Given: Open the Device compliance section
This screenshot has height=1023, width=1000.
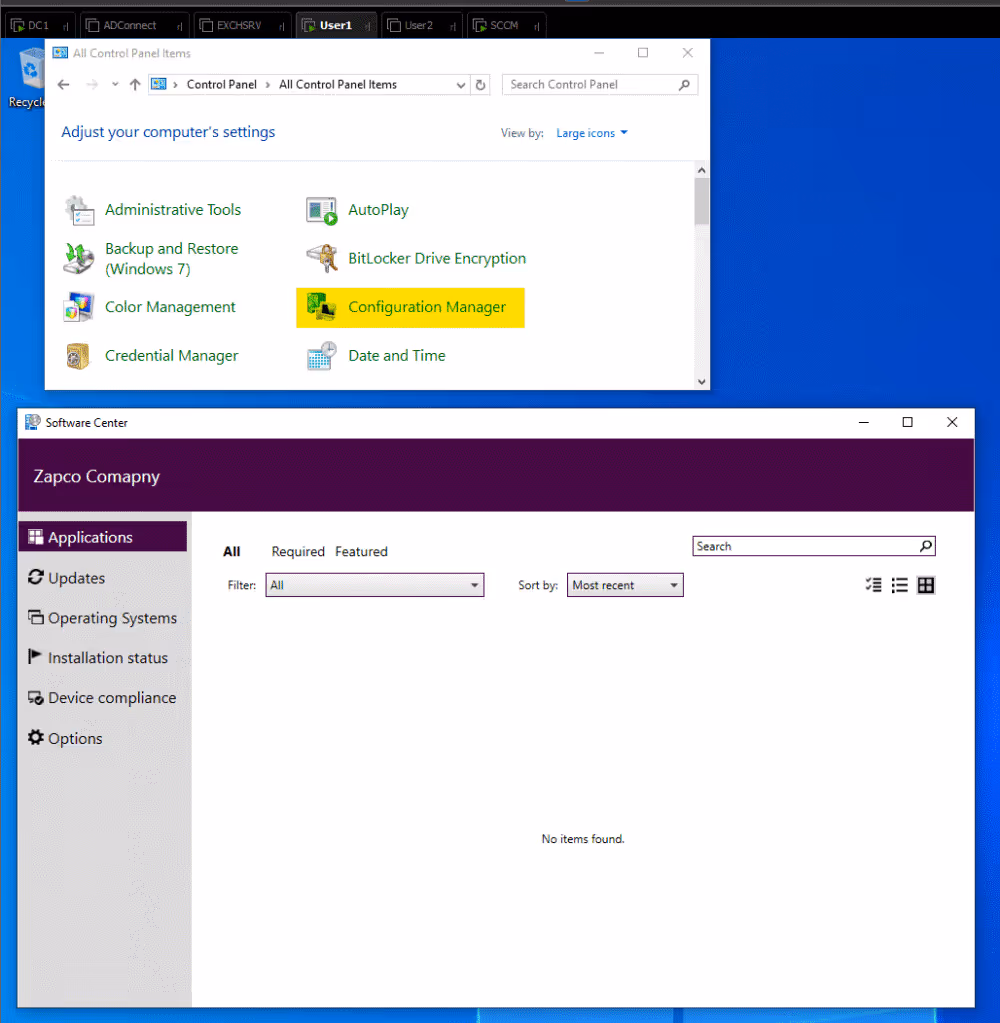Looking at the screenshot, I should click(x=102, y=697).
